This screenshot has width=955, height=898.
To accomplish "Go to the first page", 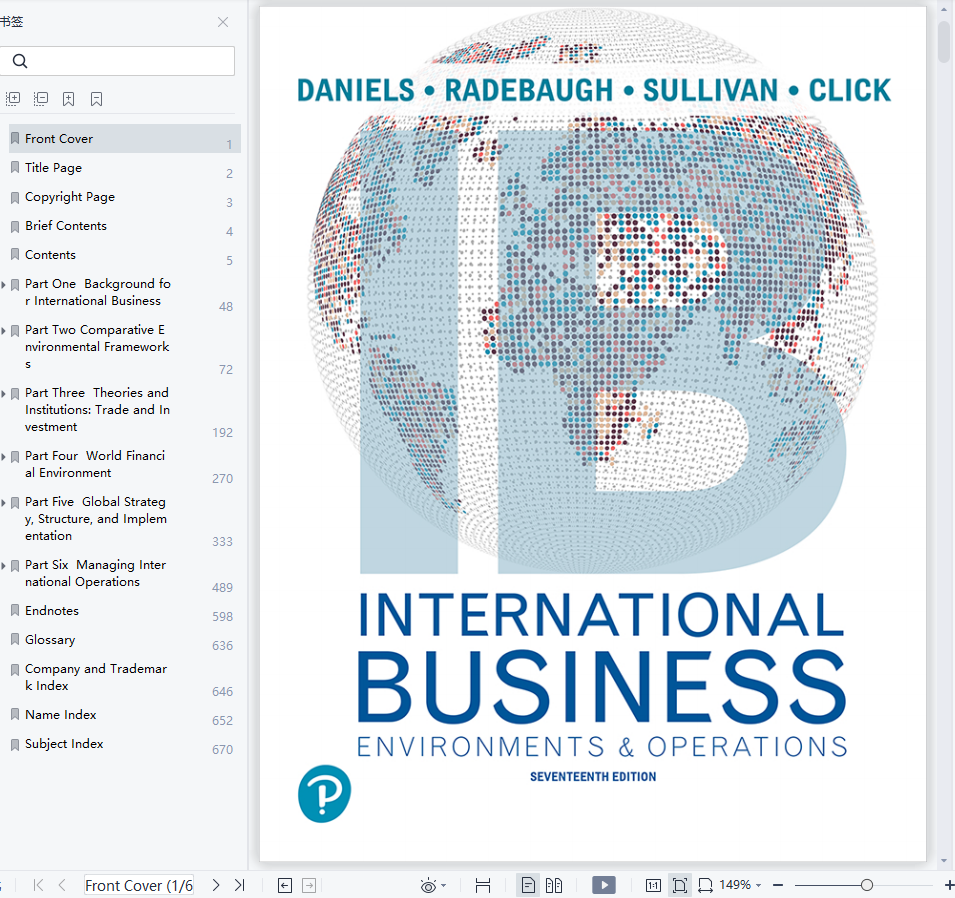I will [38, 885].
